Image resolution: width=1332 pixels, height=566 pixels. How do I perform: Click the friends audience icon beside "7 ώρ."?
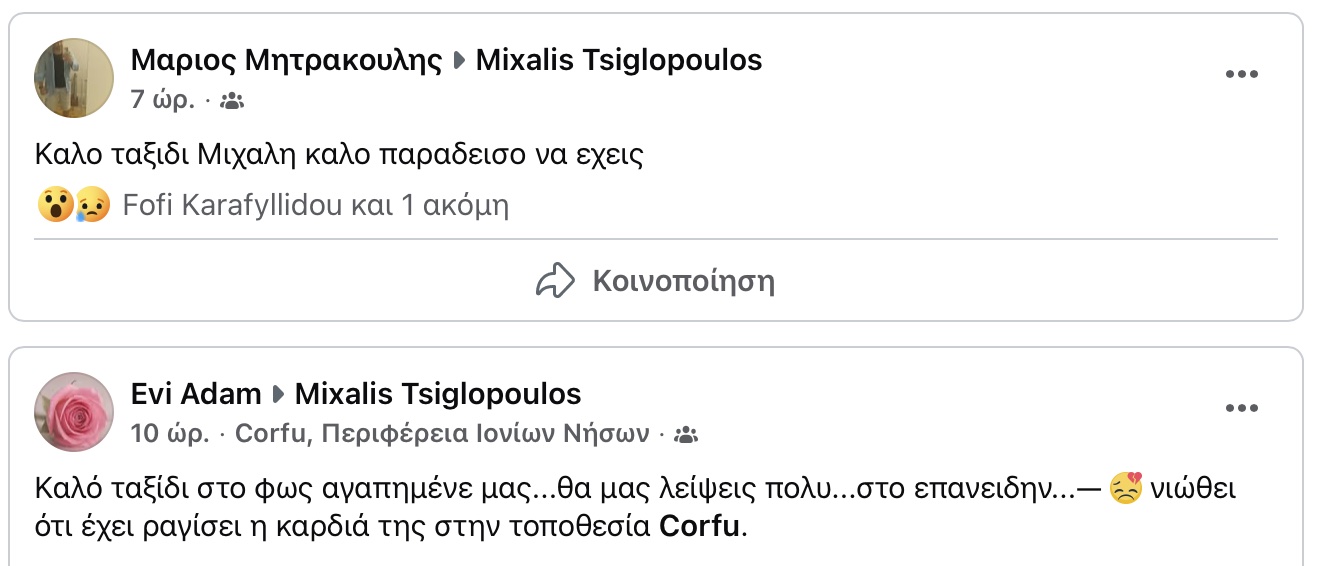pyautogui.click(x=232, y=101)
